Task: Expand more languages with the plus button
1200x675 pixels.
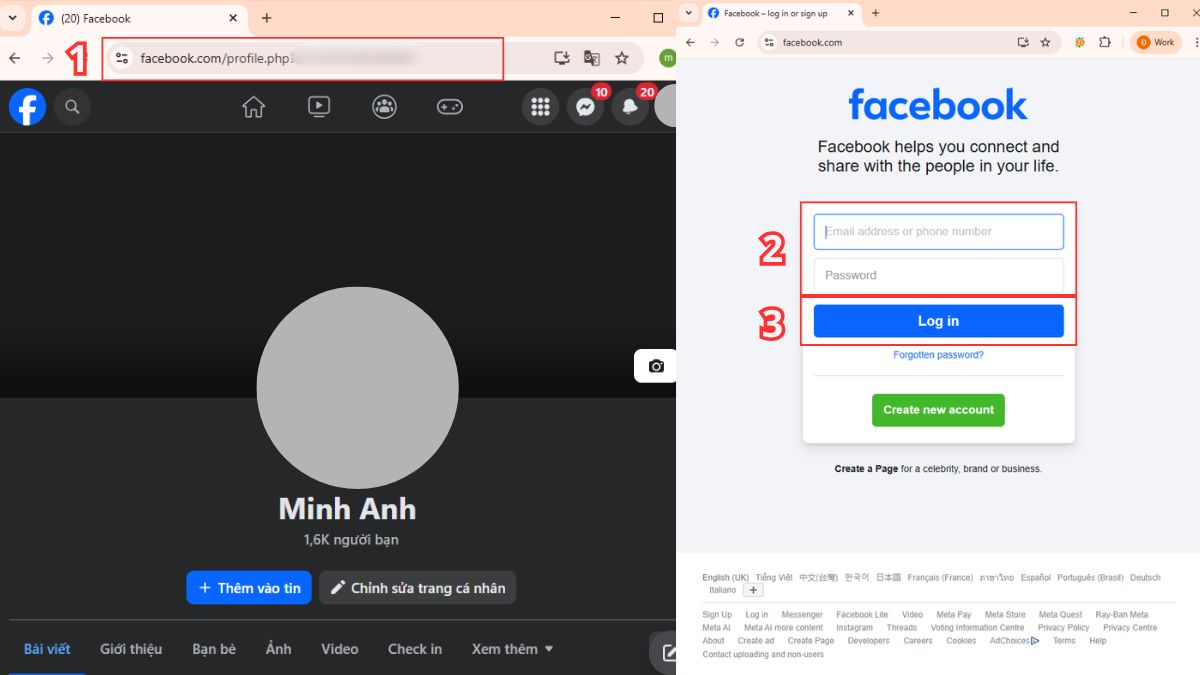Action: (752, 590)
